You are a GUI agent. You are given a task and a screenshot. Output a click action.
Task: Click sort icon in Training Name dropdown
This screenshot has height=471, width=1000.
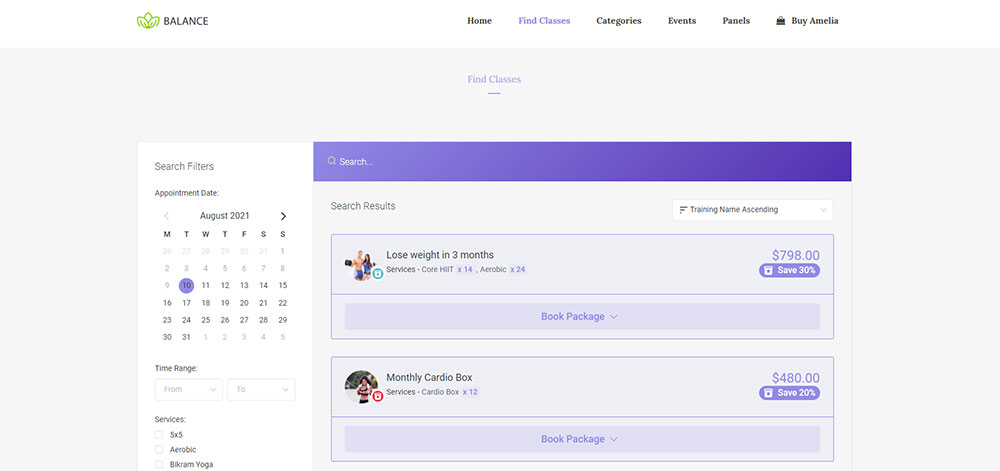683,210
